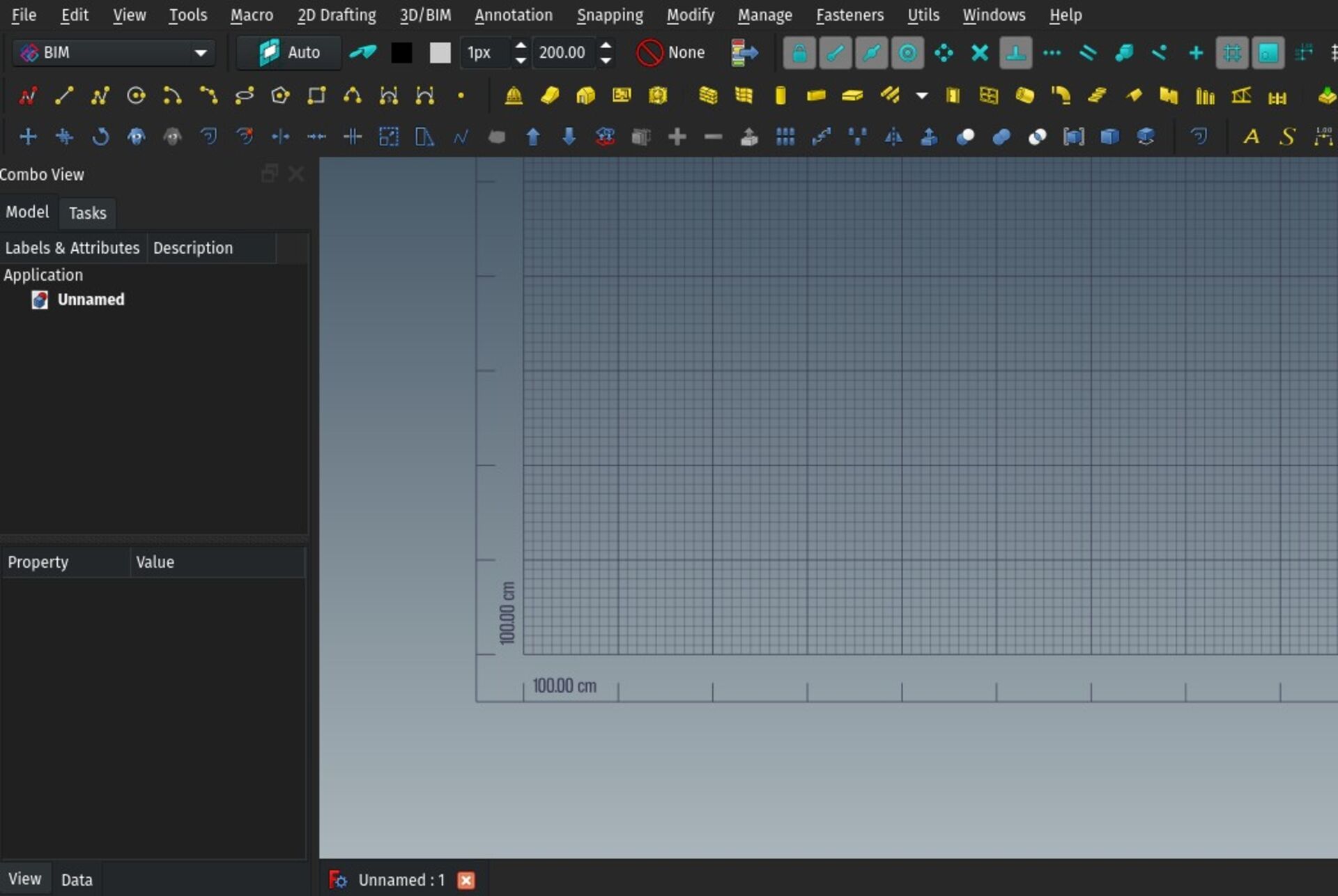The width and height of the screenshot is (1338, 896).
Task: Click the Auto working plane button
Action: click(289, 52)
